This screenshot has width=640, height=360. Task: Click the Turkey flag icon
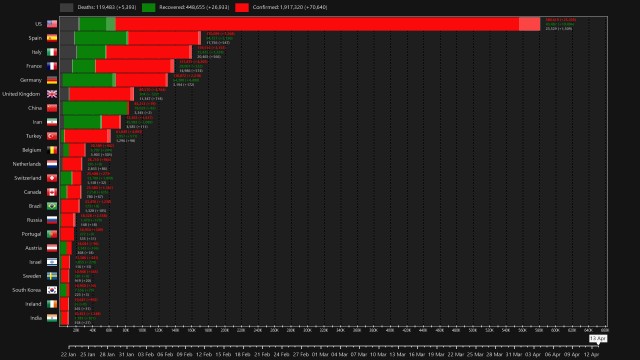coord(52,136)
